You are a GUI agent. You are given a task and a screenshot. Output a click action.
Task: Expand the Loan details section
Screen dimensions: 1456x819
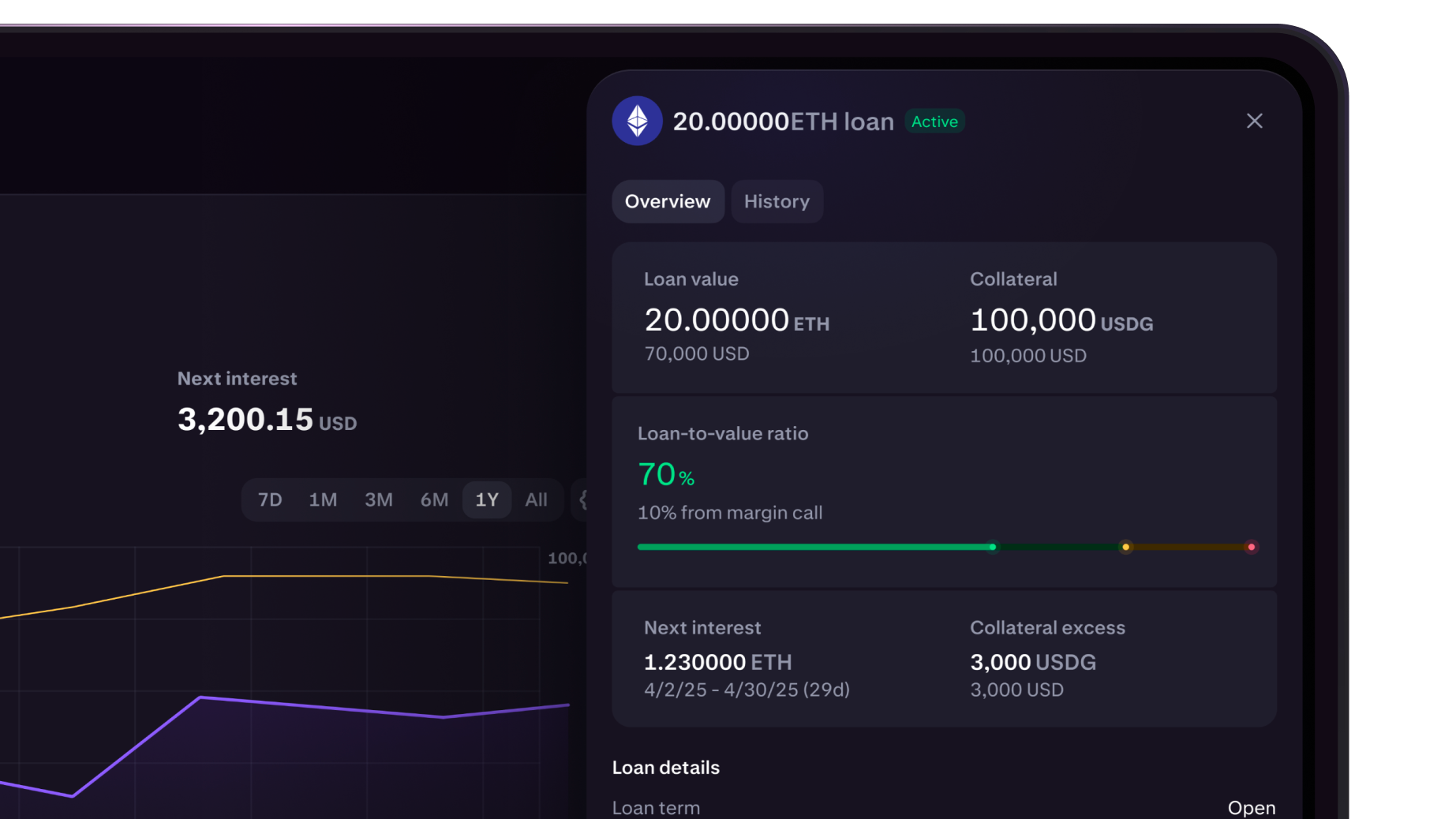coord(665,767)
